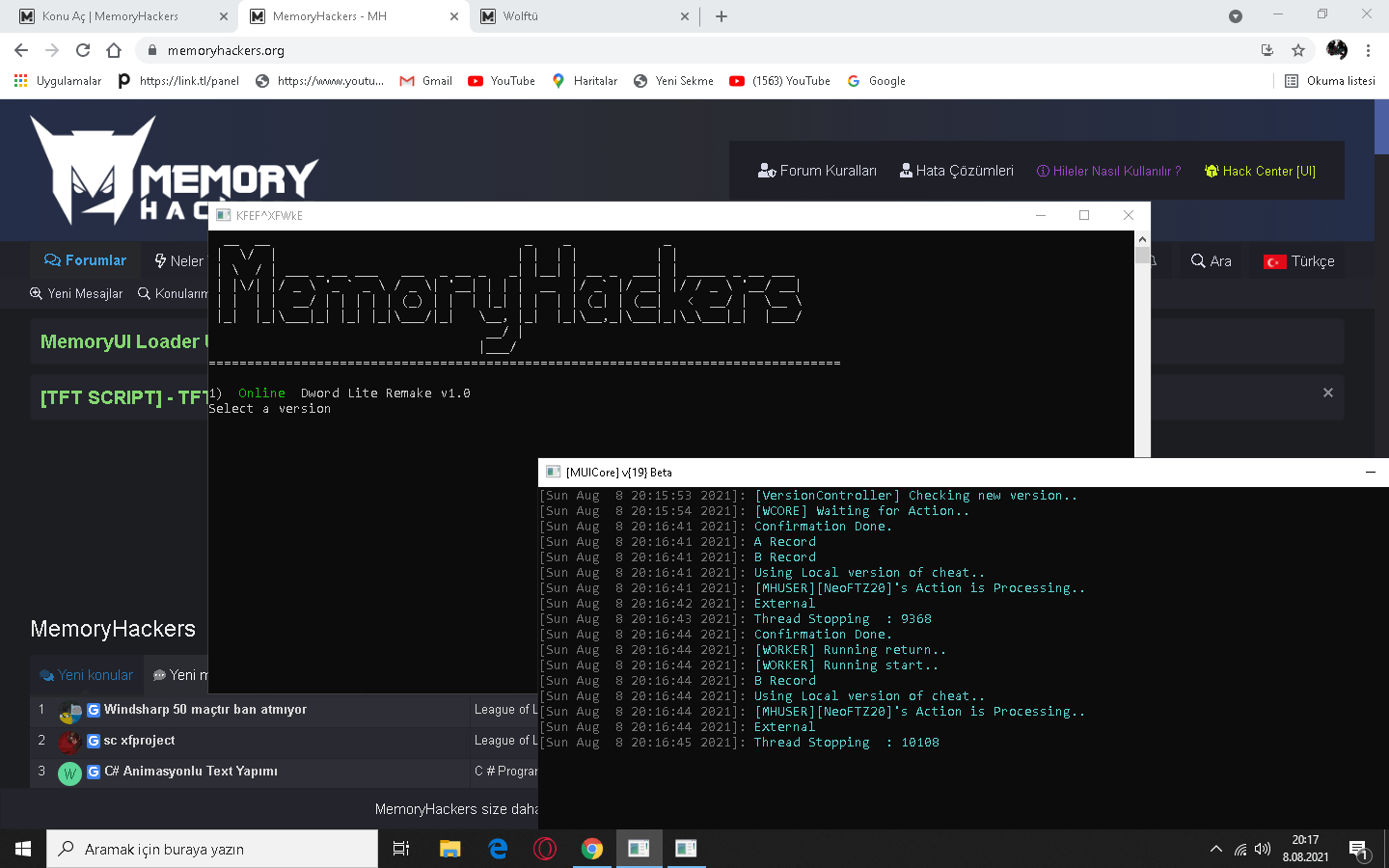Open Microsoft Edge from the taskbar
This screenshot has height=868, width=1389.
(x=498, y=849)
